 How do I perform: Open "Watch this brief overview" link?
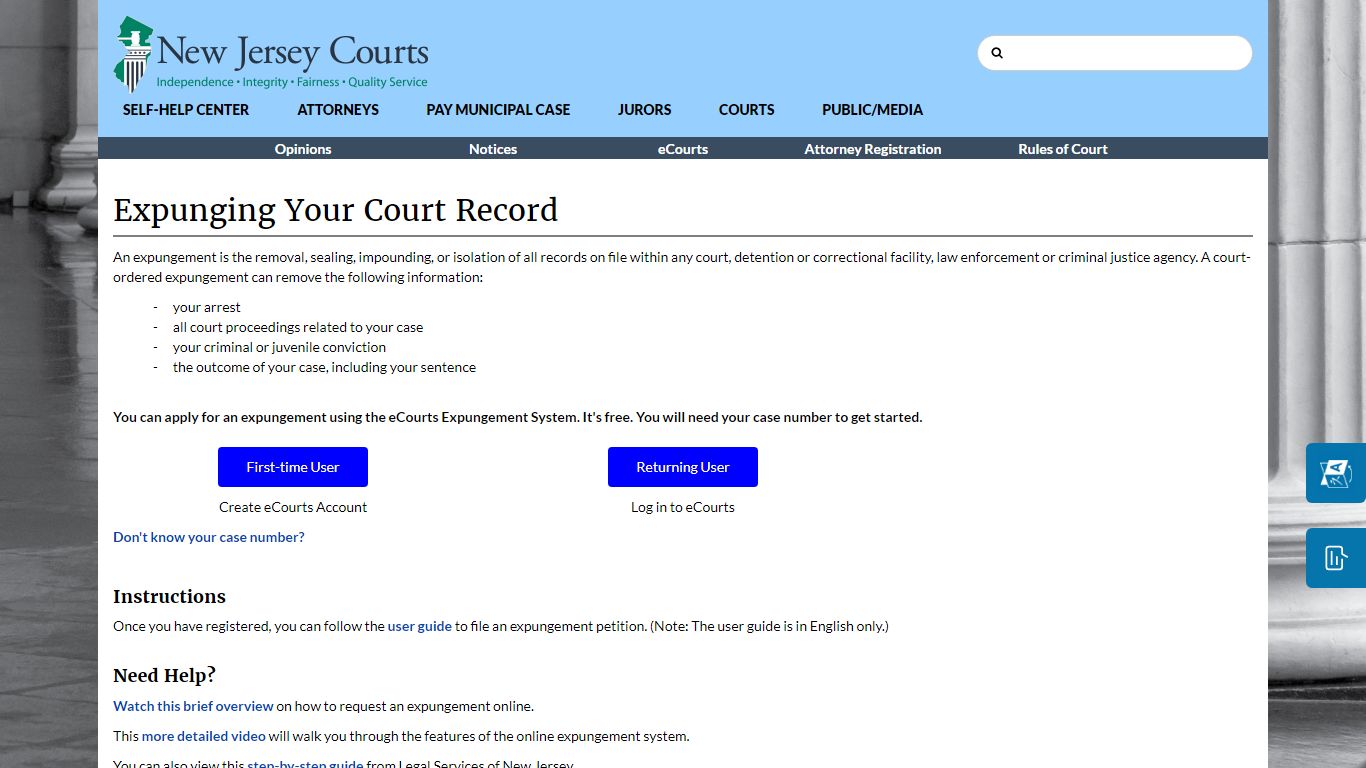tap(193, 706)
